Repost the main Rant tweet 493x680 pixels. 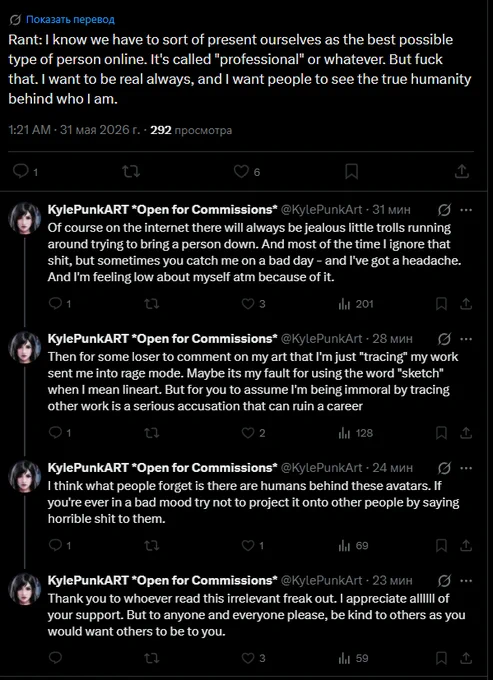point(131,172)
